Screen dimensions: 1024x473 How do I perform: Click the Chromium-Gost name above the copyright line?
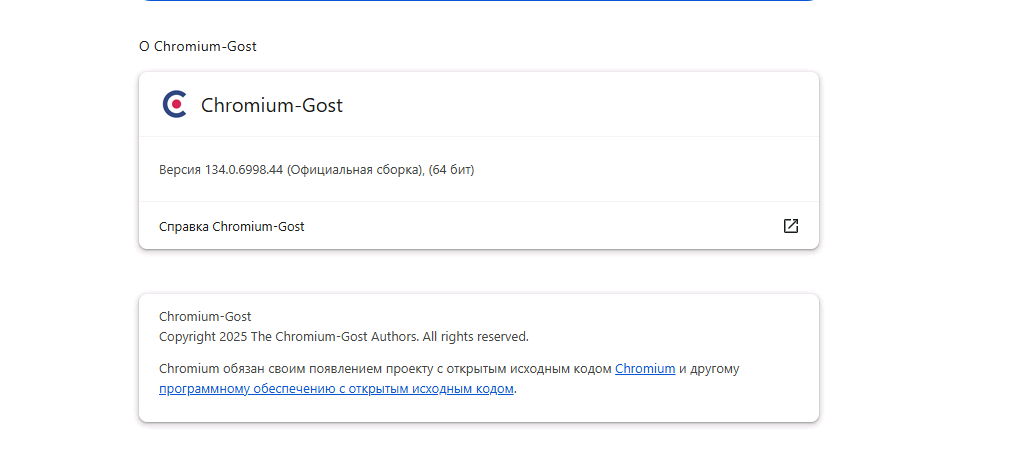point(205,316)
